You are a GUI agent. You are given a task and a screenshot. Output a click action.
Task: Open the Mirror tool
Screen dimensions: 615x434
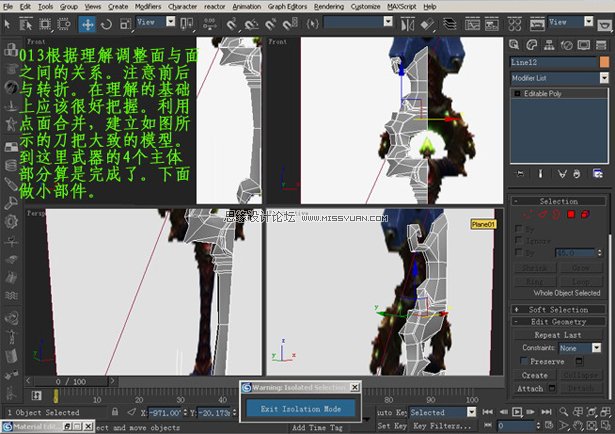[x=407, y=25]
